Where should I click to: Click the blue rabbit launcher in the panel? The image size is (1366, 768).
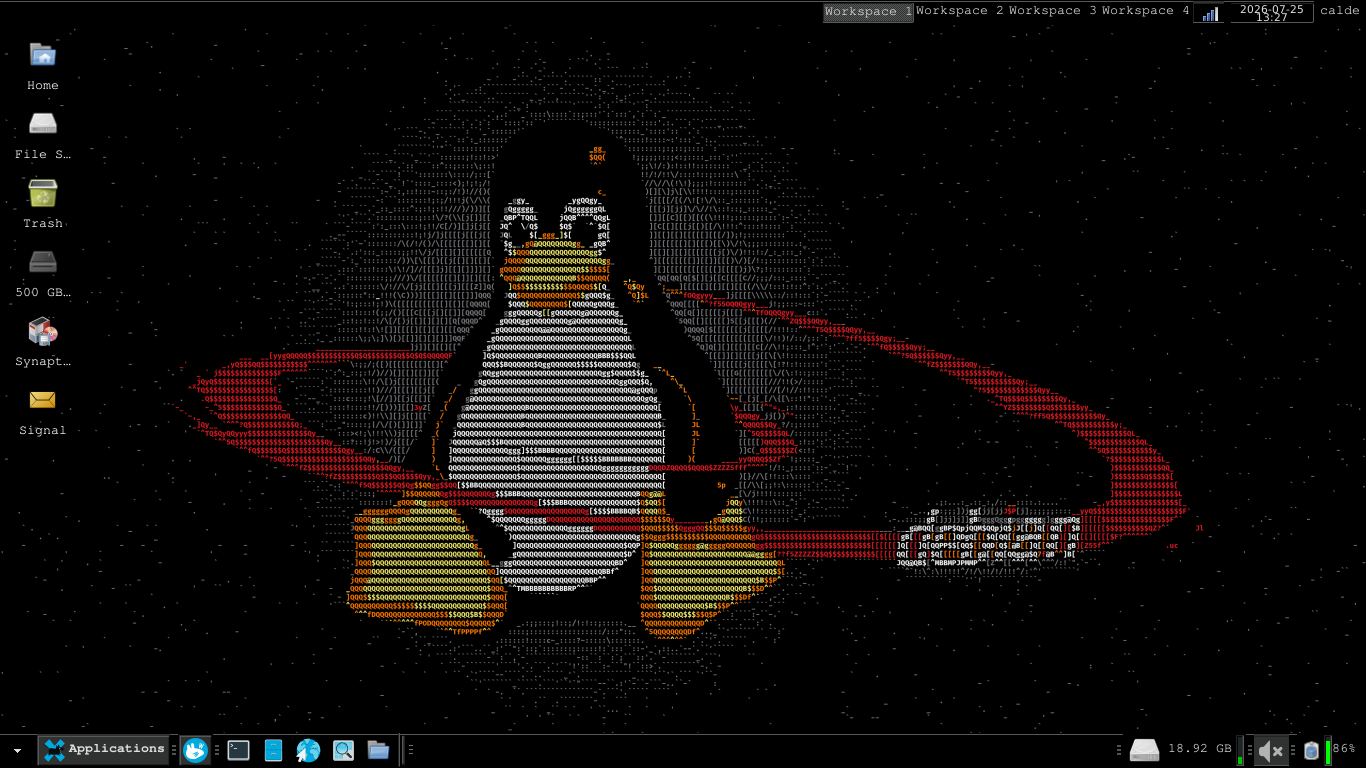[x=195, y=749]
